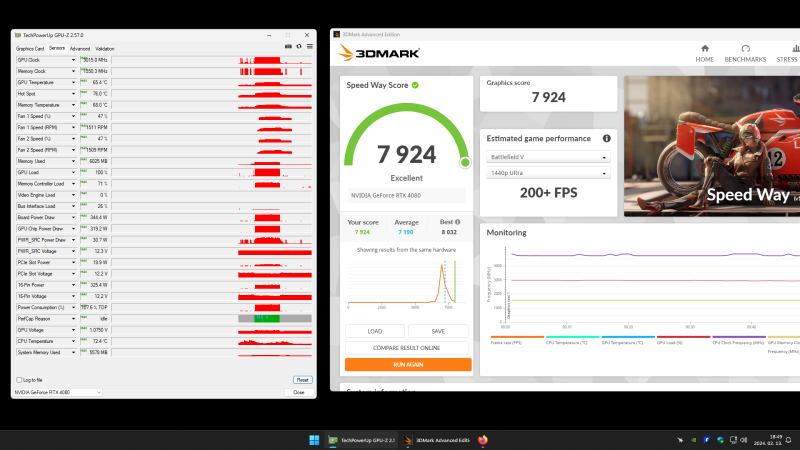Click the GPU-Z Reset button
This screenshot has width=800, height=450.
click(303, 380)
